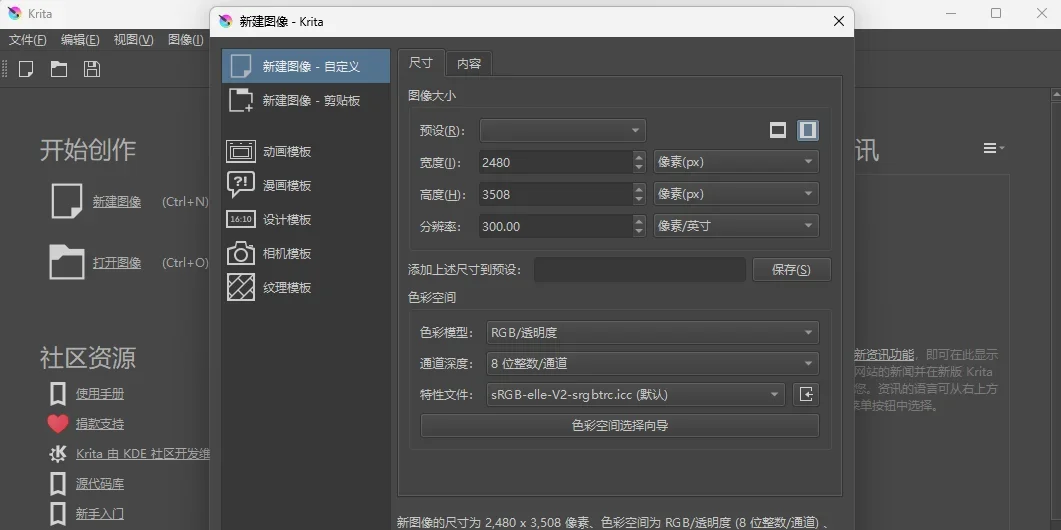Image resolution: width=1061 pixels, height=530 pixels.
Task: Open width unit 像素(px) dropdown
Action: click(736, 162)
